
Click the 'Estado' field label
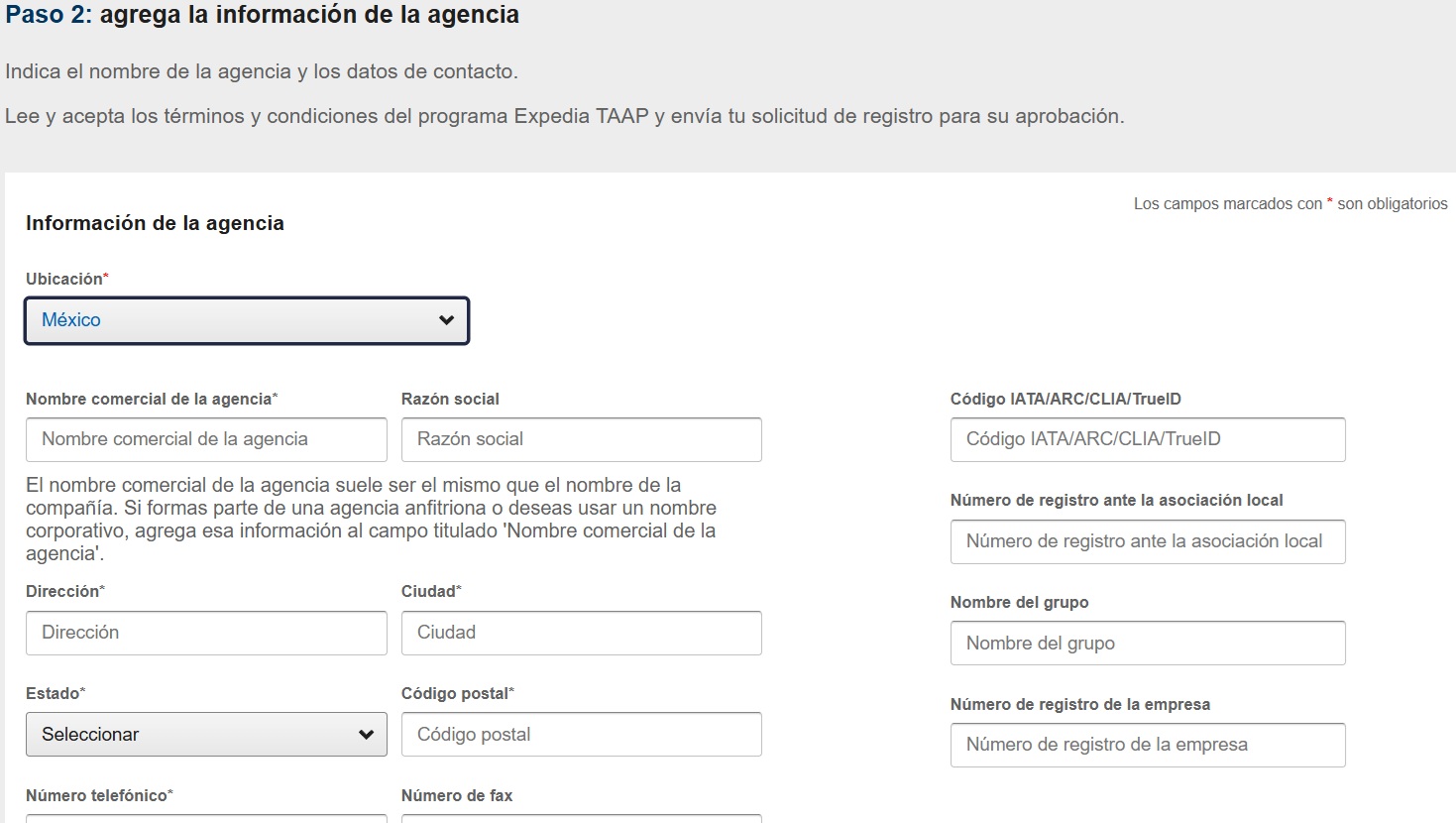[x=56, y=693]
